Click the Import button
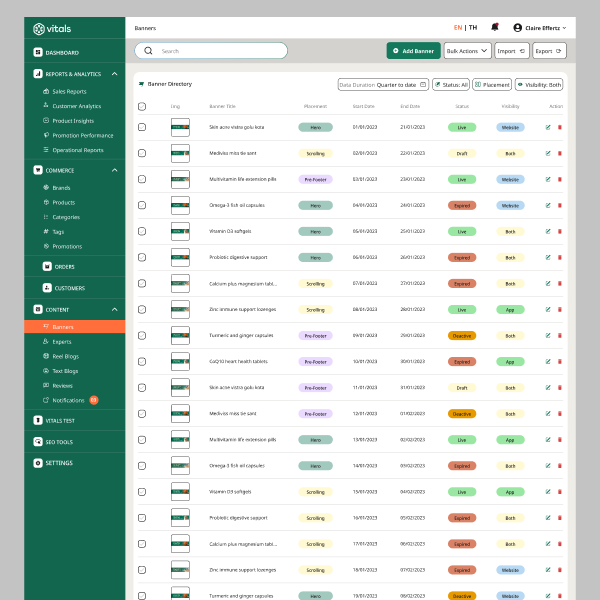This screenshot has width=600, height=600. [512, 51]
